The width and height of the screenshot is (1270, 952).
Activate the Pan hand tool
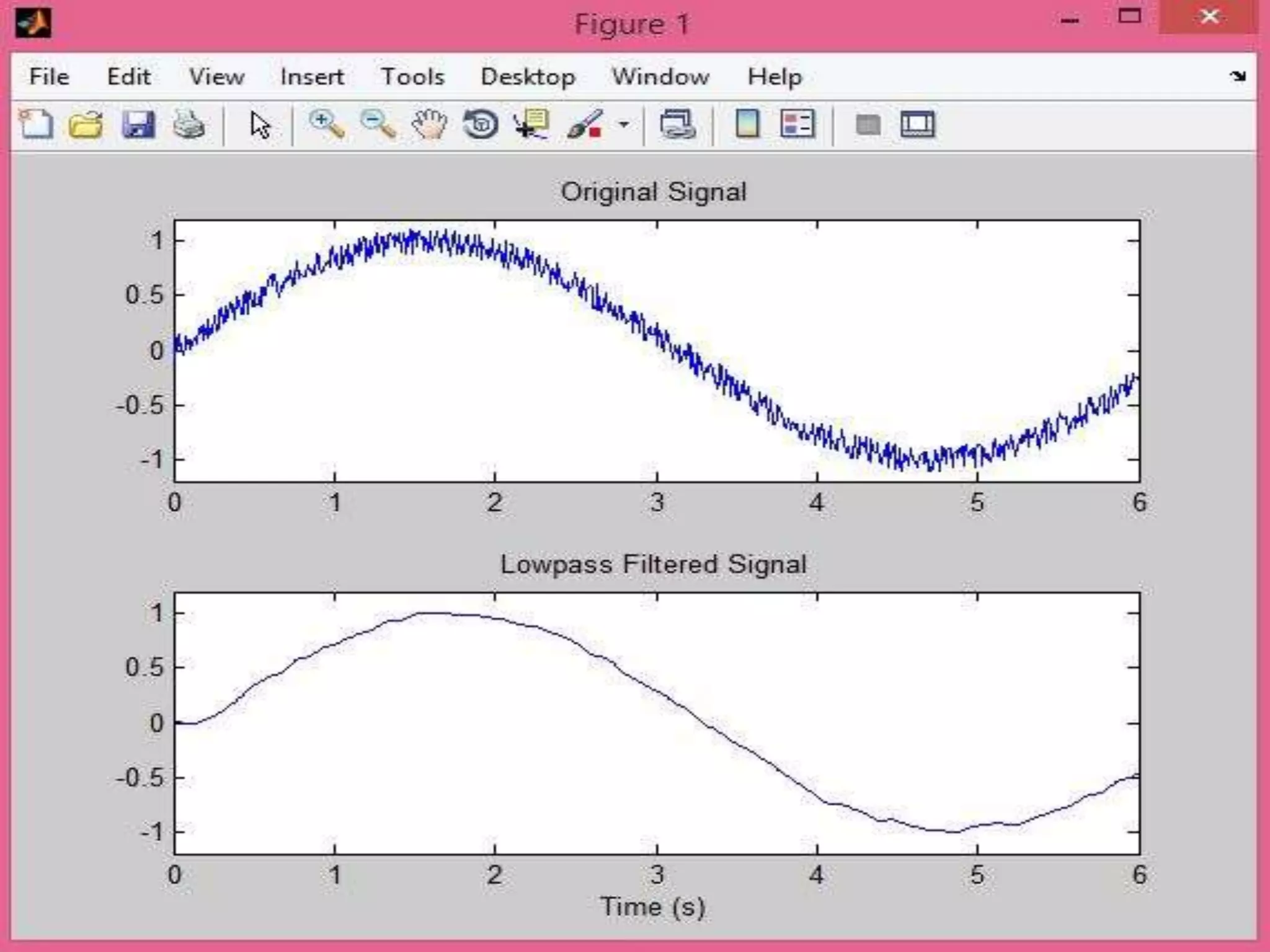click(x=429, y=124)
